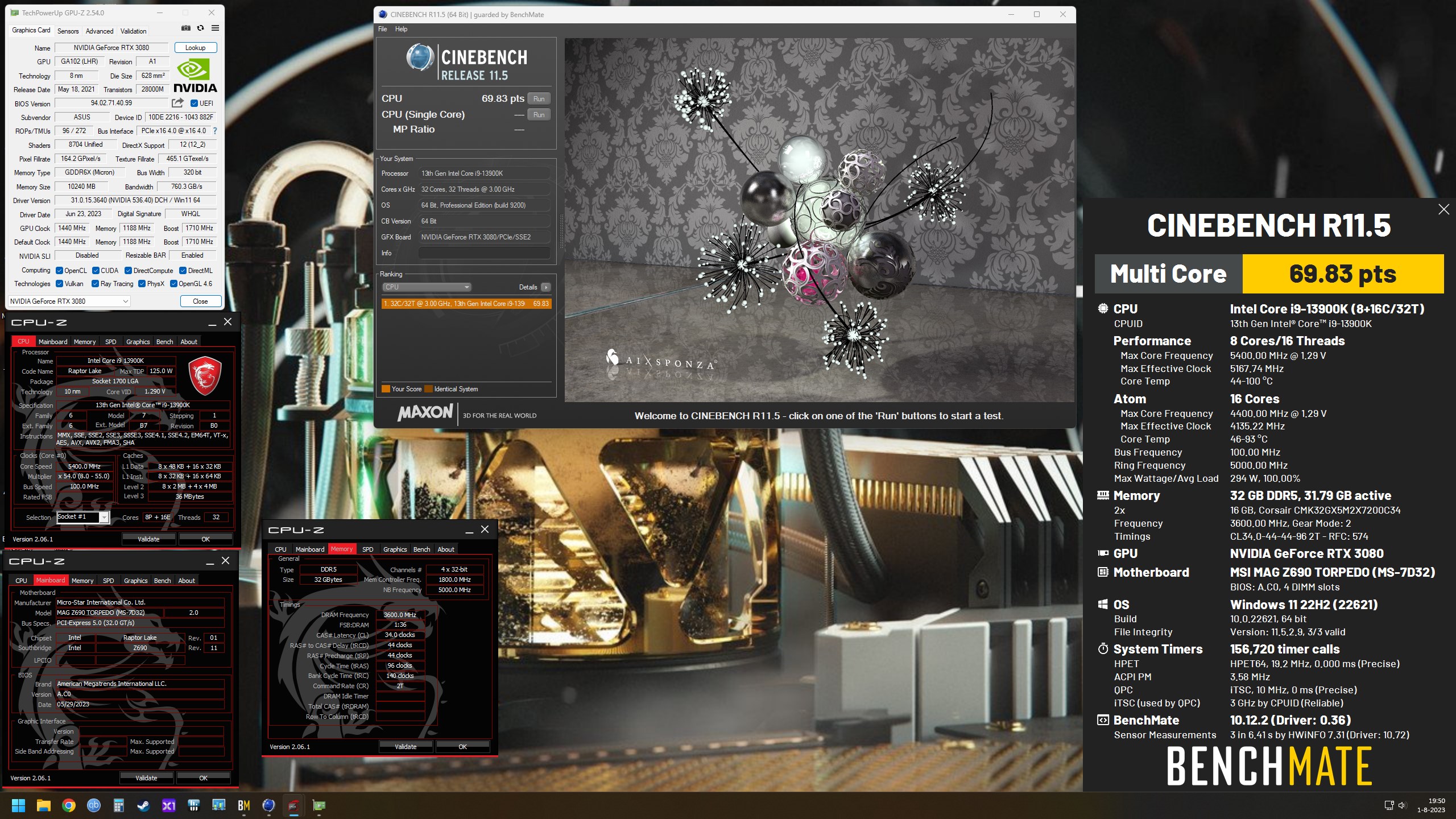This screenshot has height=819, width=1456.
Task: Launch Google Chrome from the taskbar
Action: pyautogui.click(x=69, y=805)
